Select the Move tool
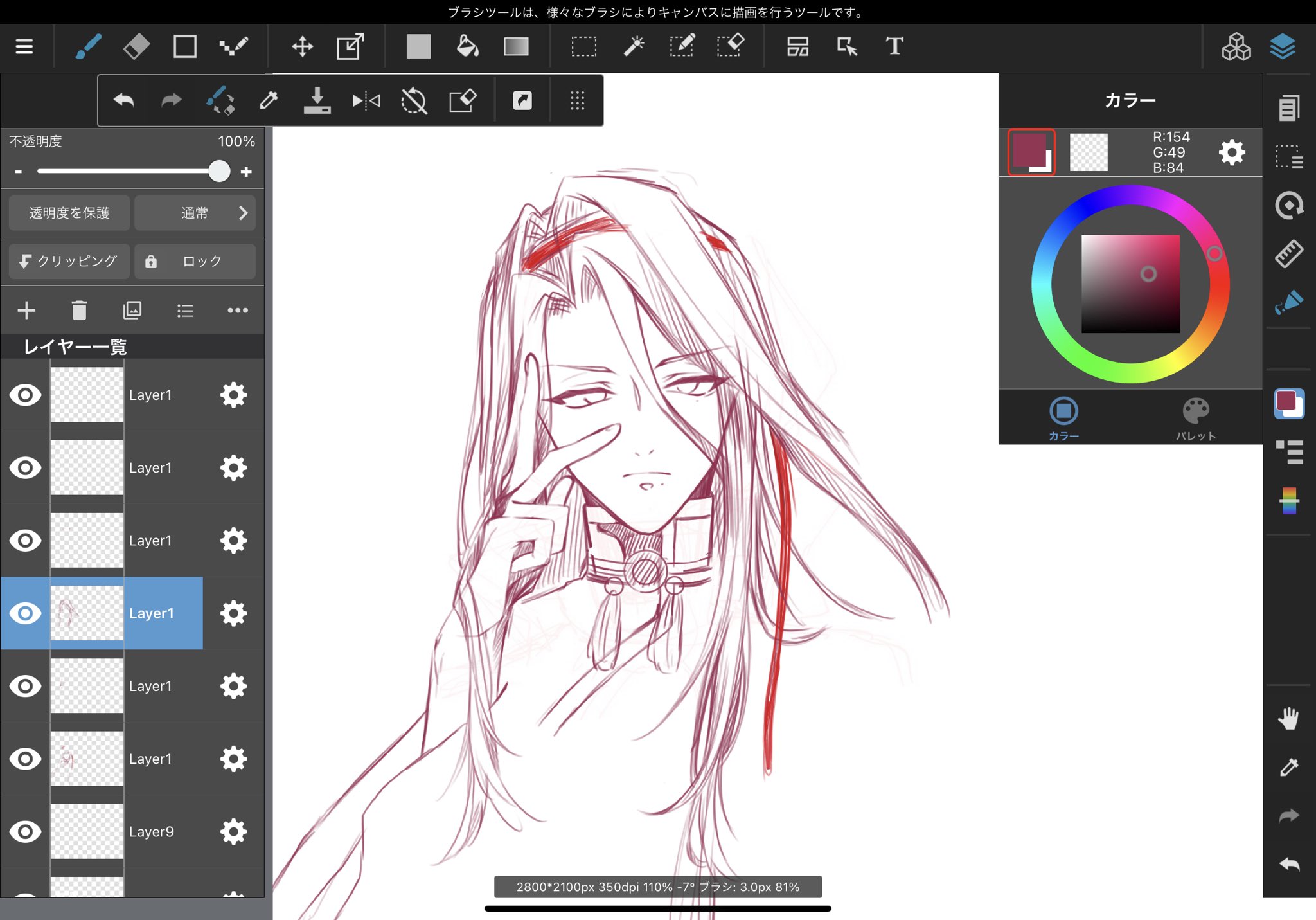The width and height of the screenshot is (1316, 920). click(x=302, y=46)
